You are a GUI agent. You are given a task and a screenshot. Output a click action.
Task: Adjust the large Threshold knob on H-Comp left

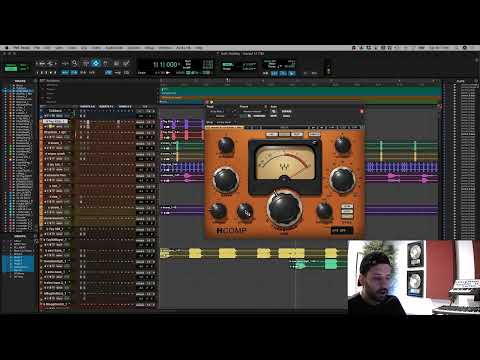tap(225, 179)
